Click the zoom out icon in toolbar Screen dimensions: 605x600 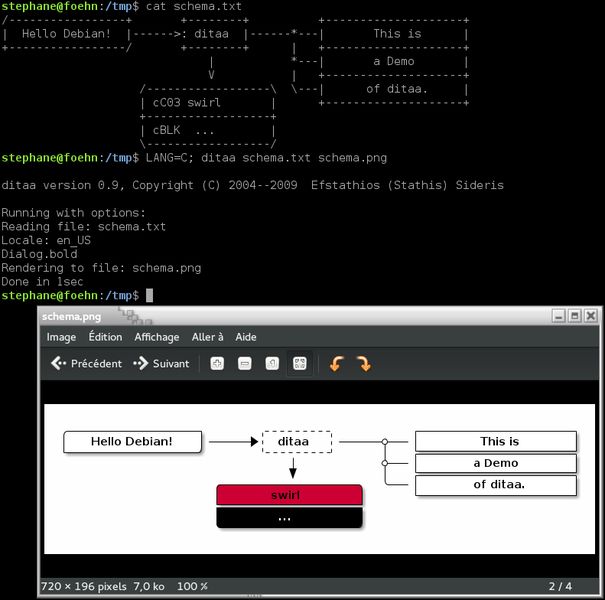click(x=245, y=363)
